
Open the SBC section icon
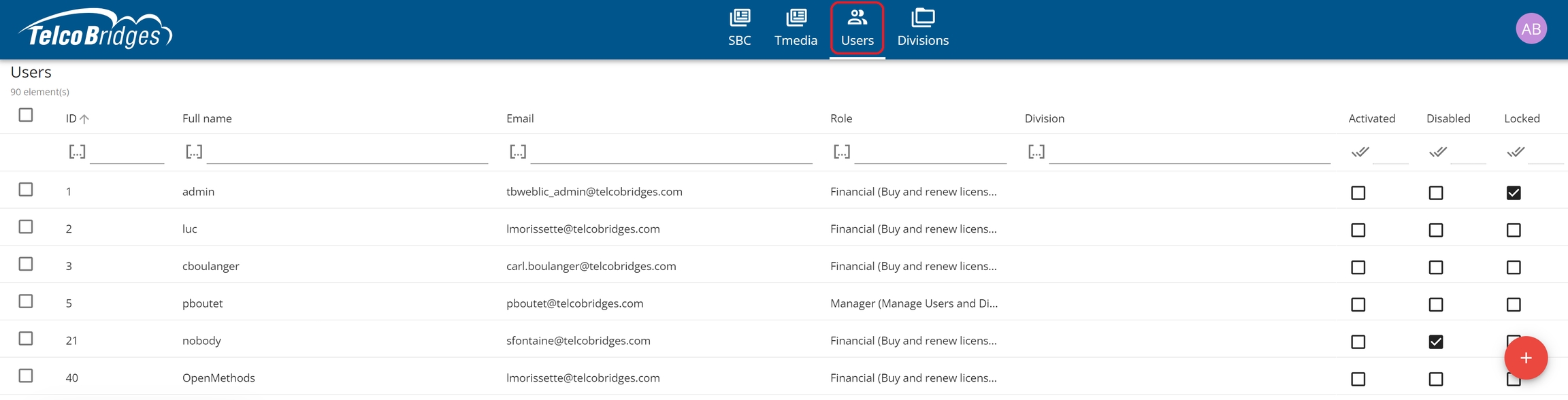[739, 18]
